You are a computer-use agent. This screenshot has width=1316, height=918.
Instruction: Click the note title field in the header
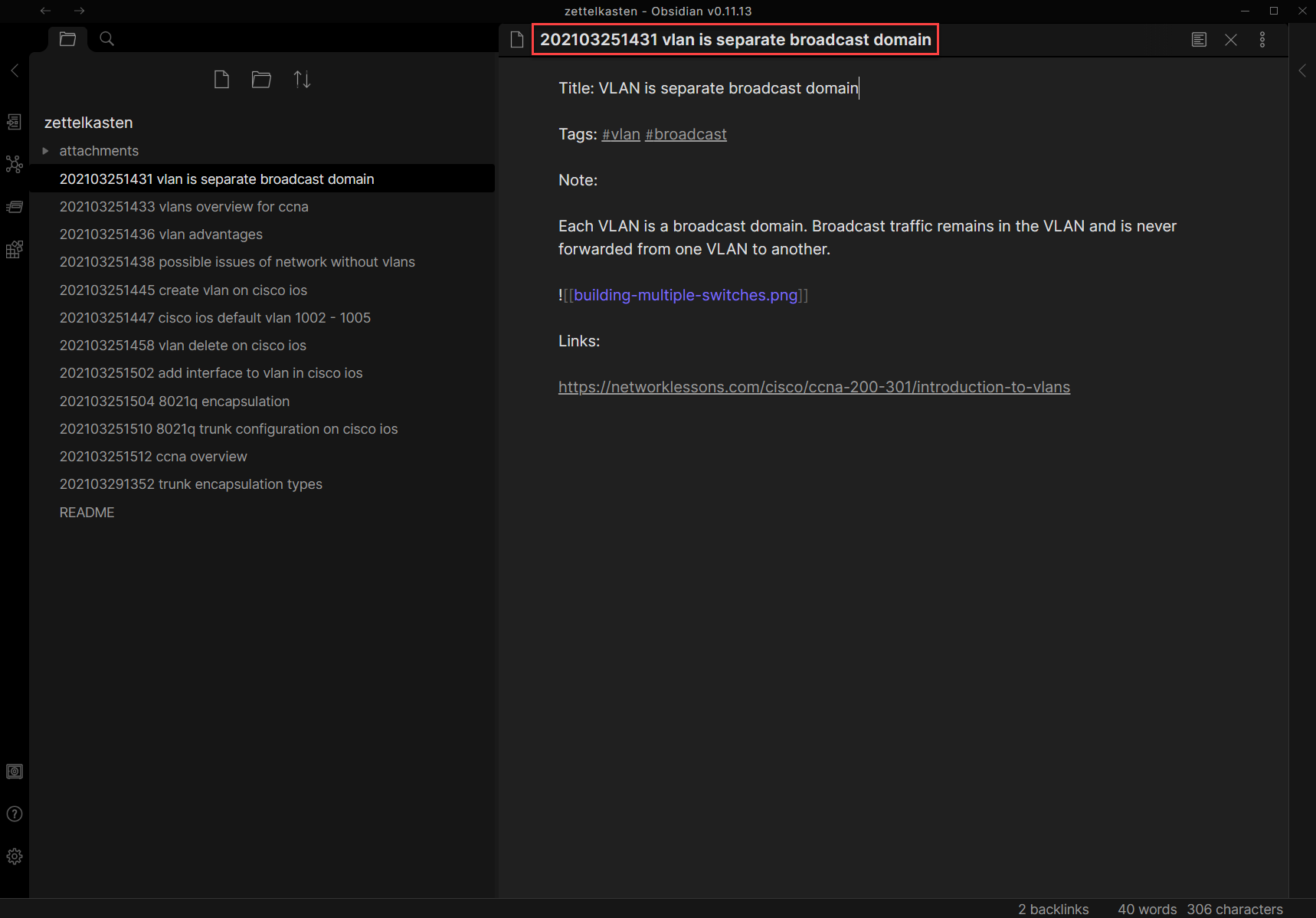tap(735, 40)
